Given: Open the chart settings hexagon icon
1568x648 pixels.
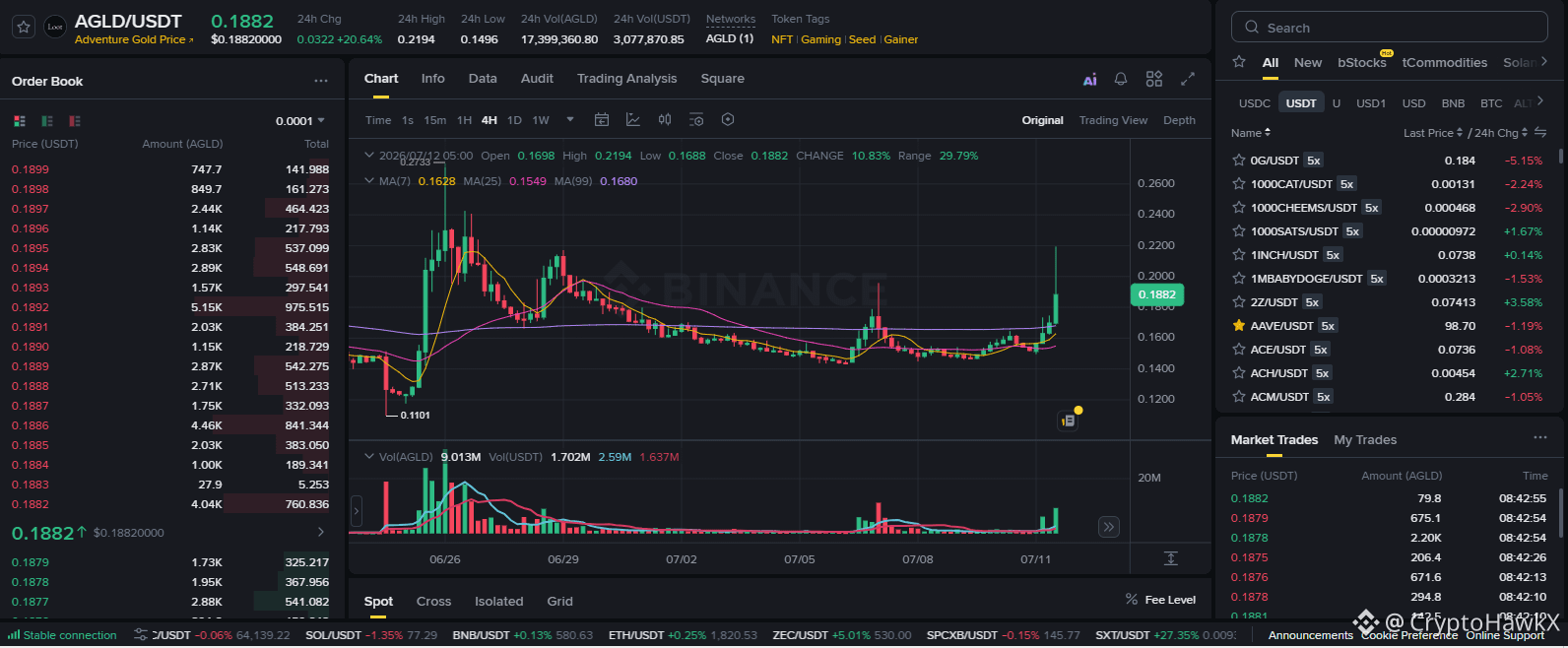Looking at the screenshot, I should 728,120.
